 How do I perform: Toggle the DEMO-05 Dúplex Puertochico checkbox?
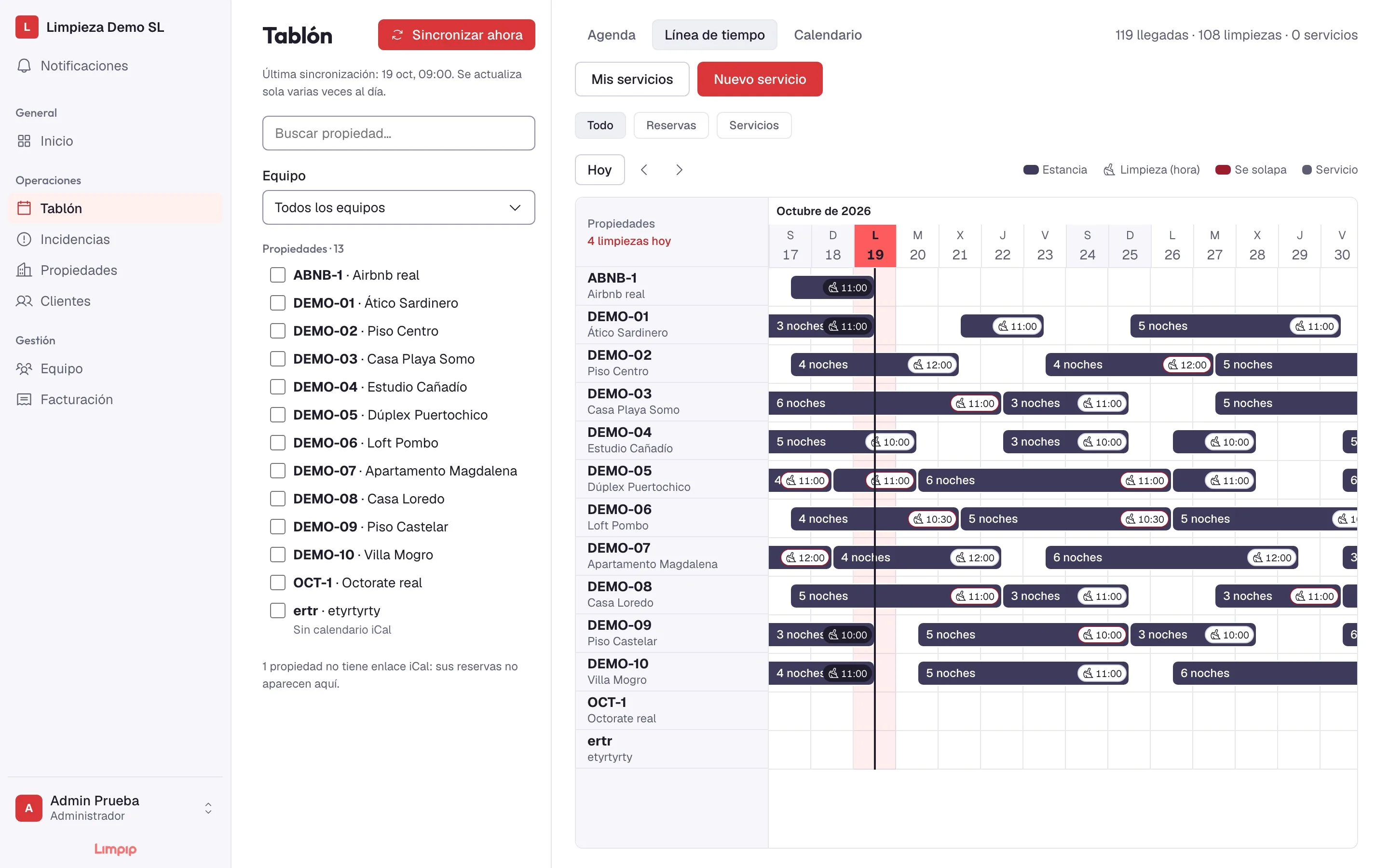[278, 415]
